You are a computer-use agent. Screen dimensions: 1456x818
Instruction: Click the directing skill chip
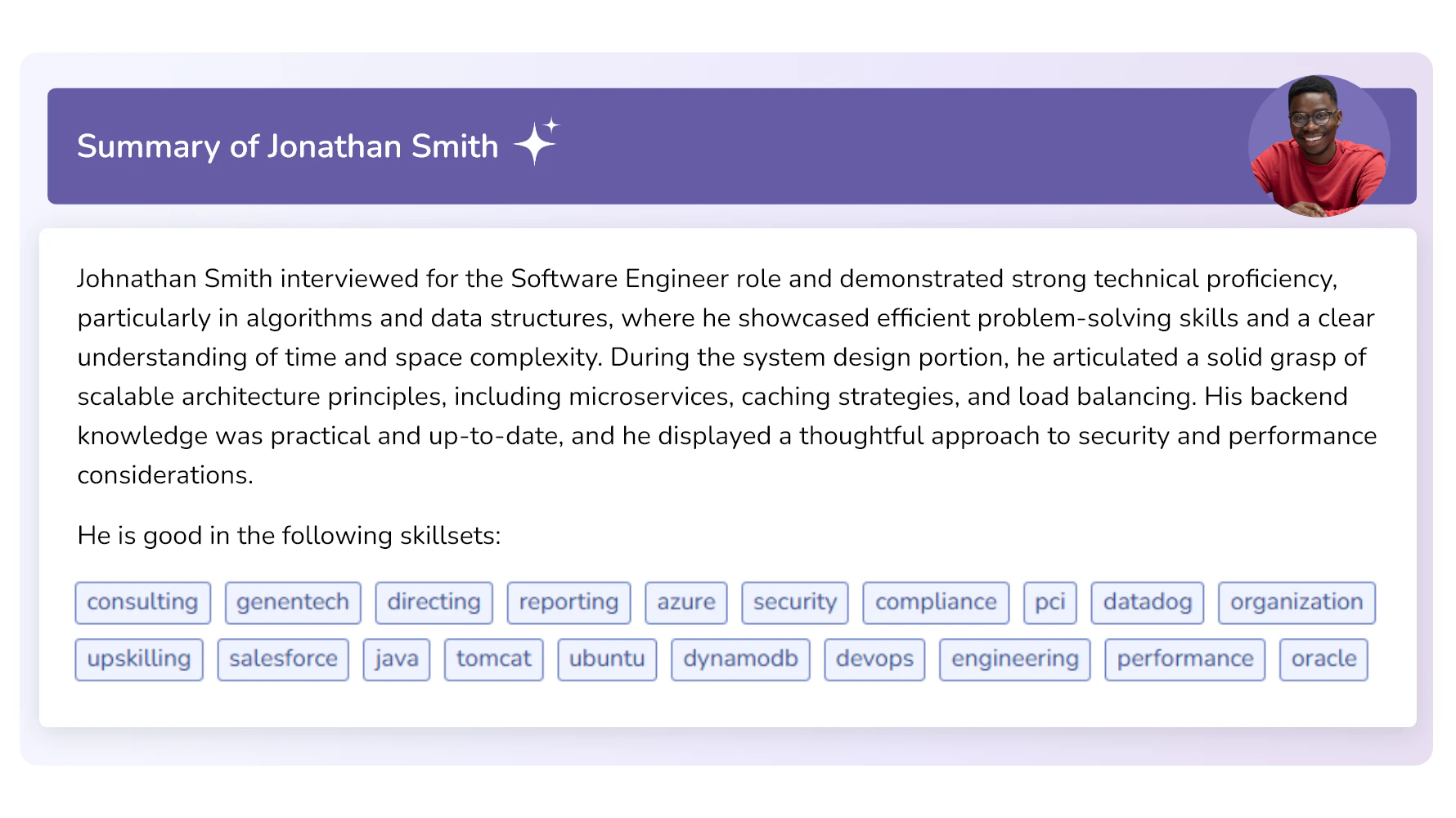[434, 603]
